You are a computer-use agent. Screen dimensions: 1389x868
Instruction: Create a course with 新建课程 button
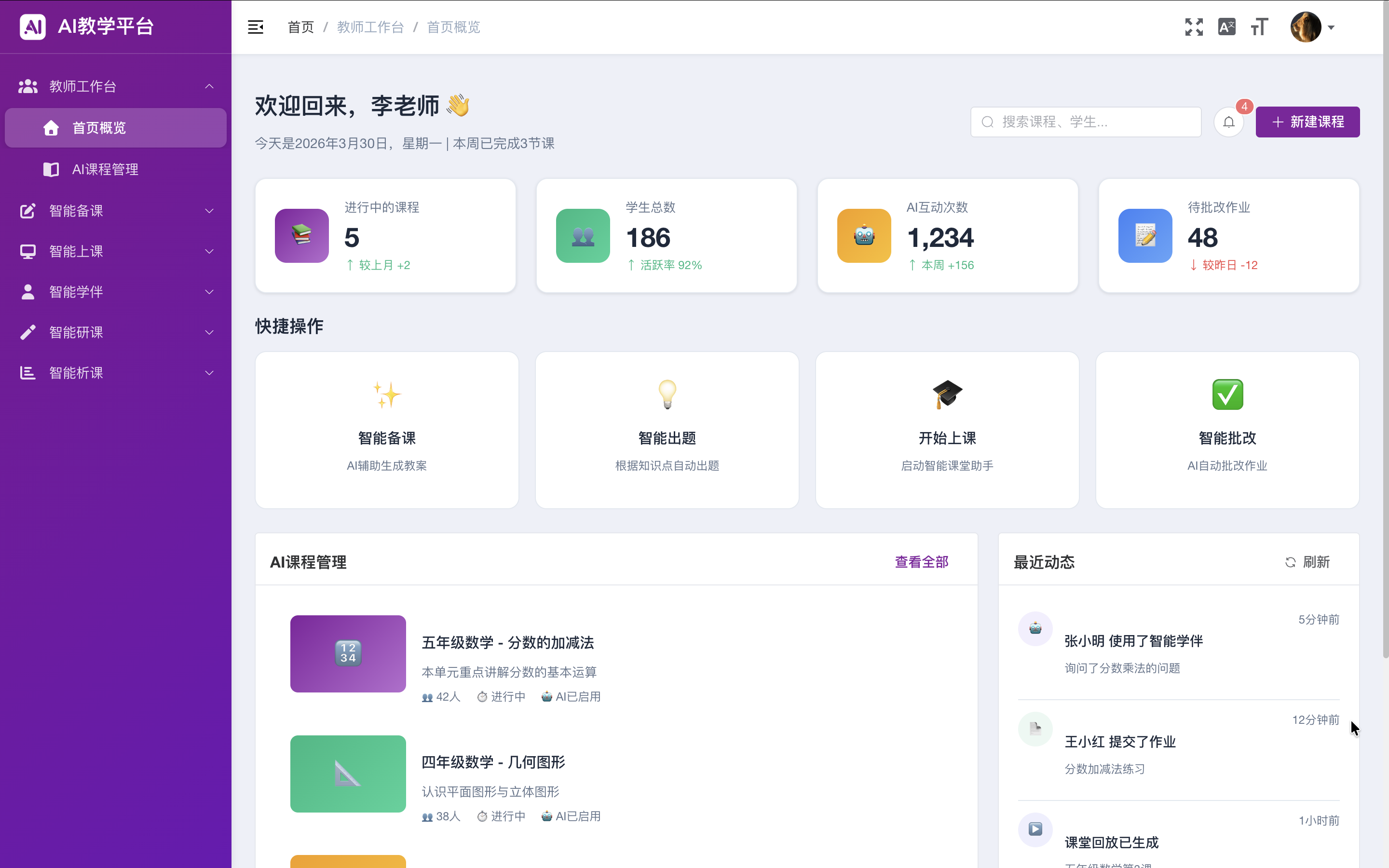(1308, 122)
